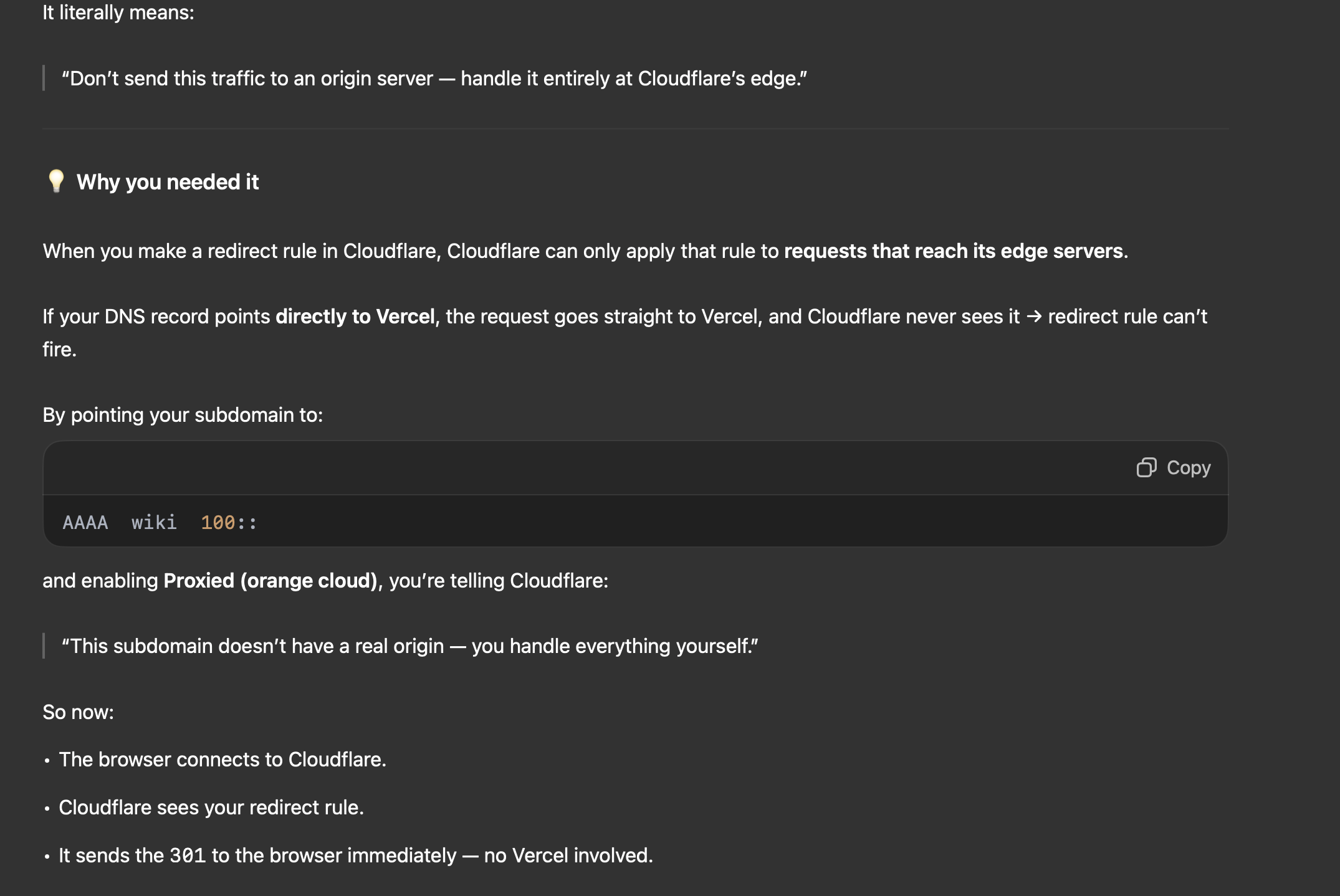Click the arrow symbol before 'redirect rule can't'
Screen dimensions: 1340x896
1034,317
